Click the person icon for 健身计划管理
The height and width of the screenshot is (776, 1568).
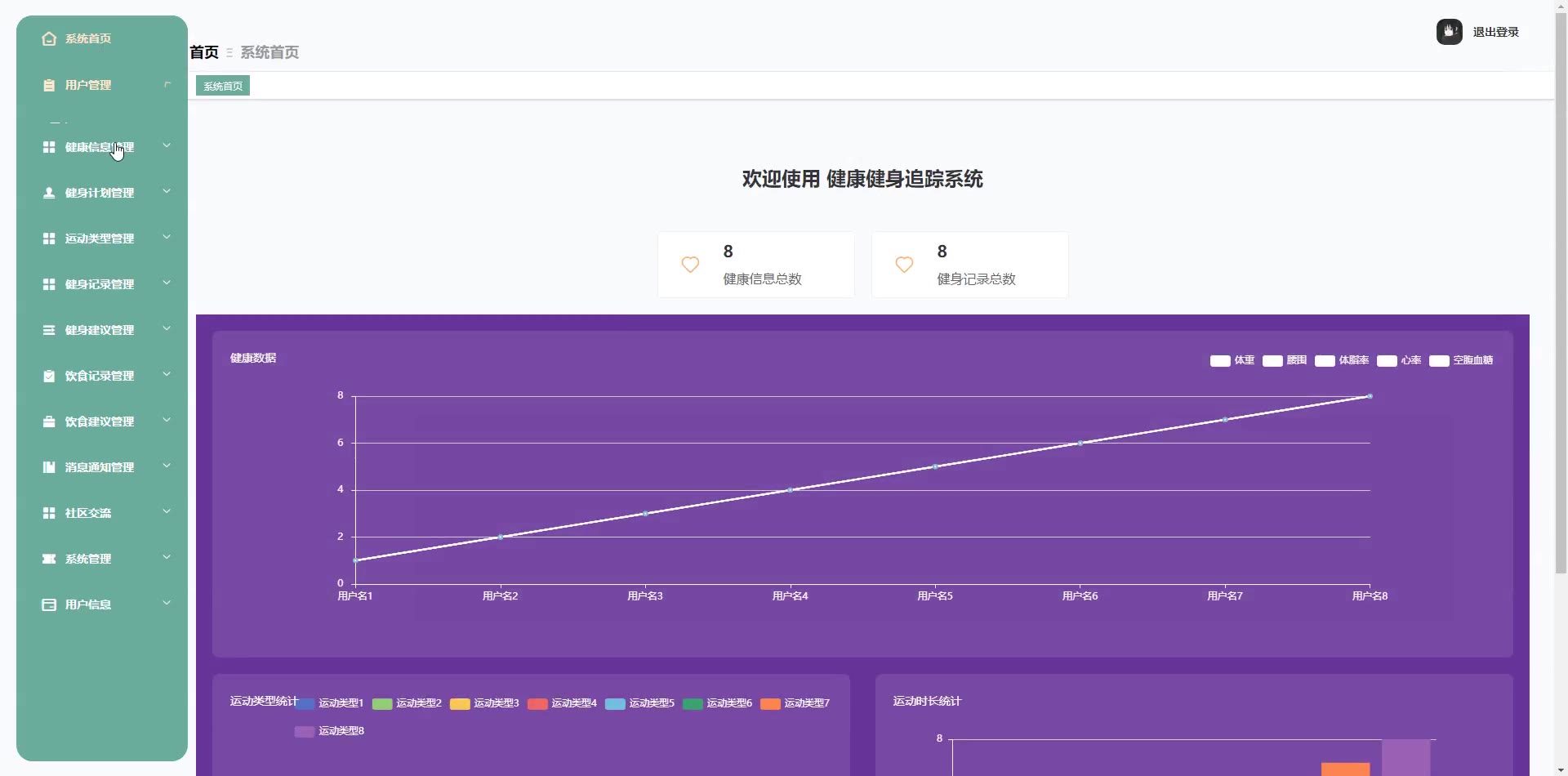[x=49, y=193]
